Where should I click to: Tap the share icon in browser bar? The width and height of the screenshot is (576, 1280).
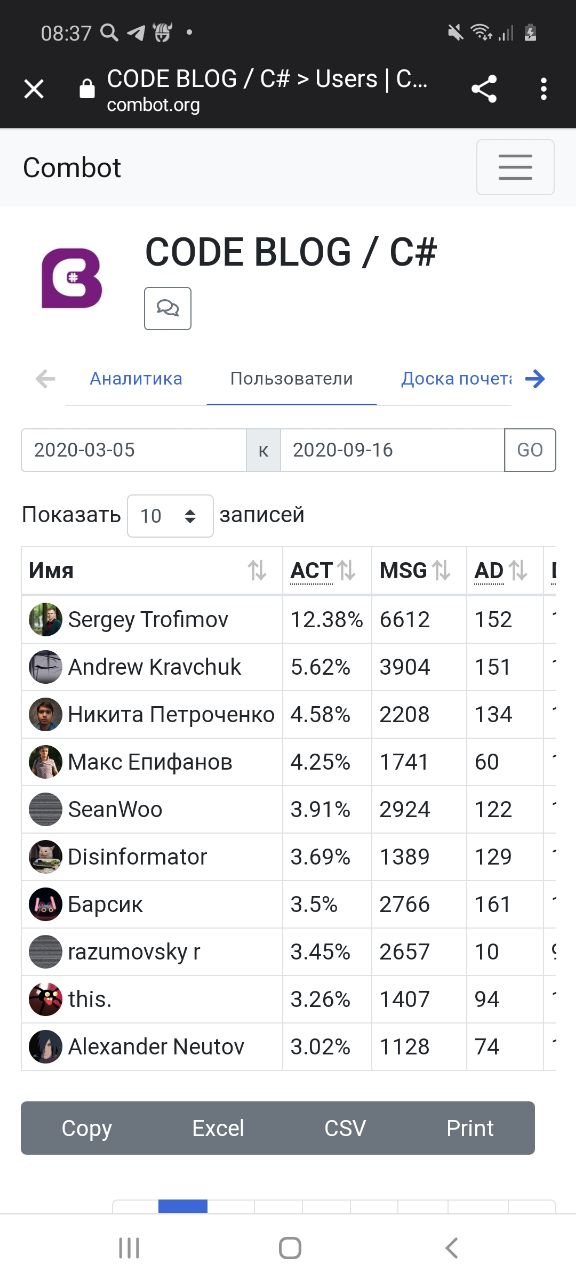(484, 89)
